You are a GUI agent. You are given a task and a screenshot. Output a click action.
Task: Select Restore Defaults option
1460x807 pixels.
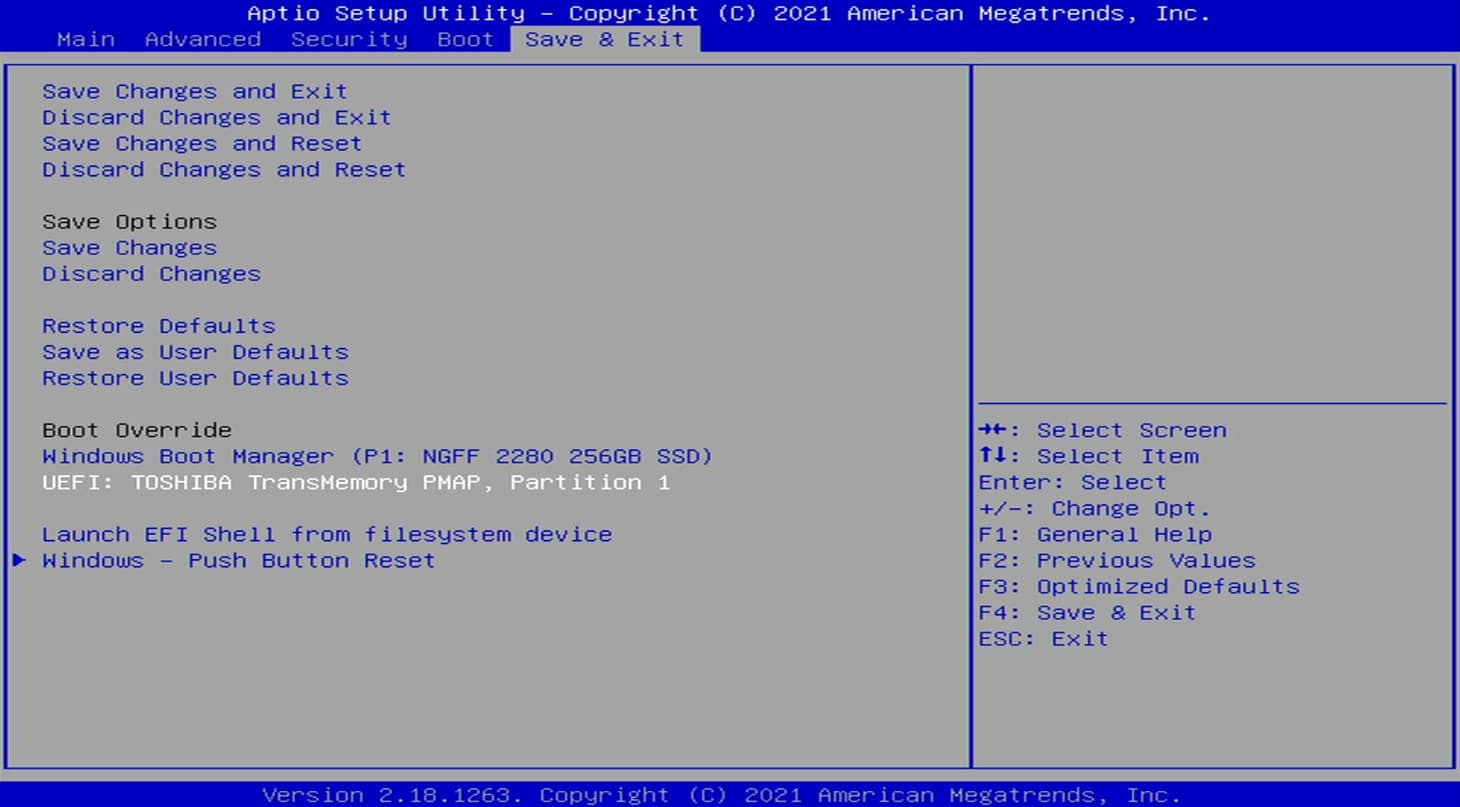tap(158, 325)
